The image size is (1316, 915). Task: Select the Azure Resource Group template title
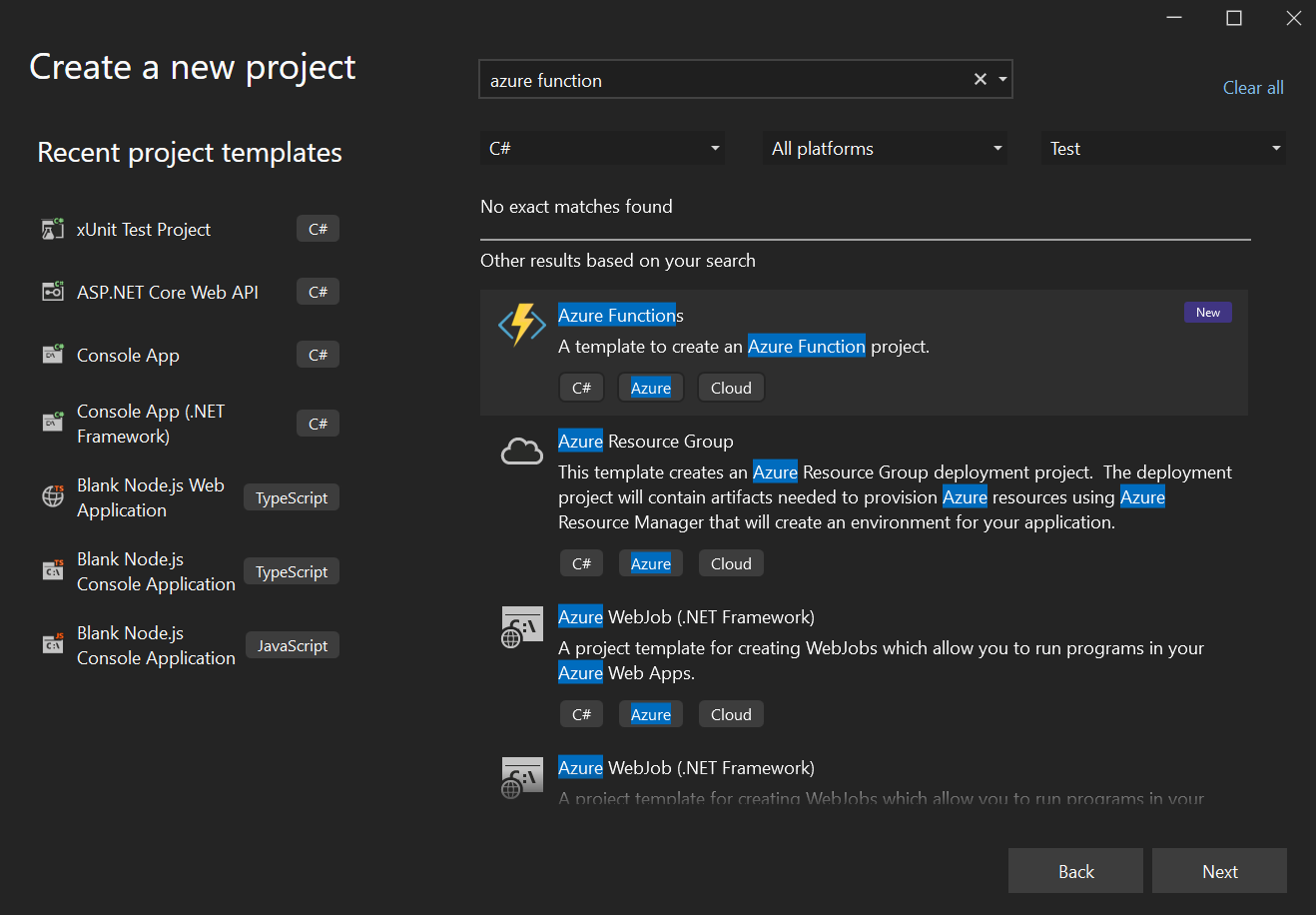point(646,442)
